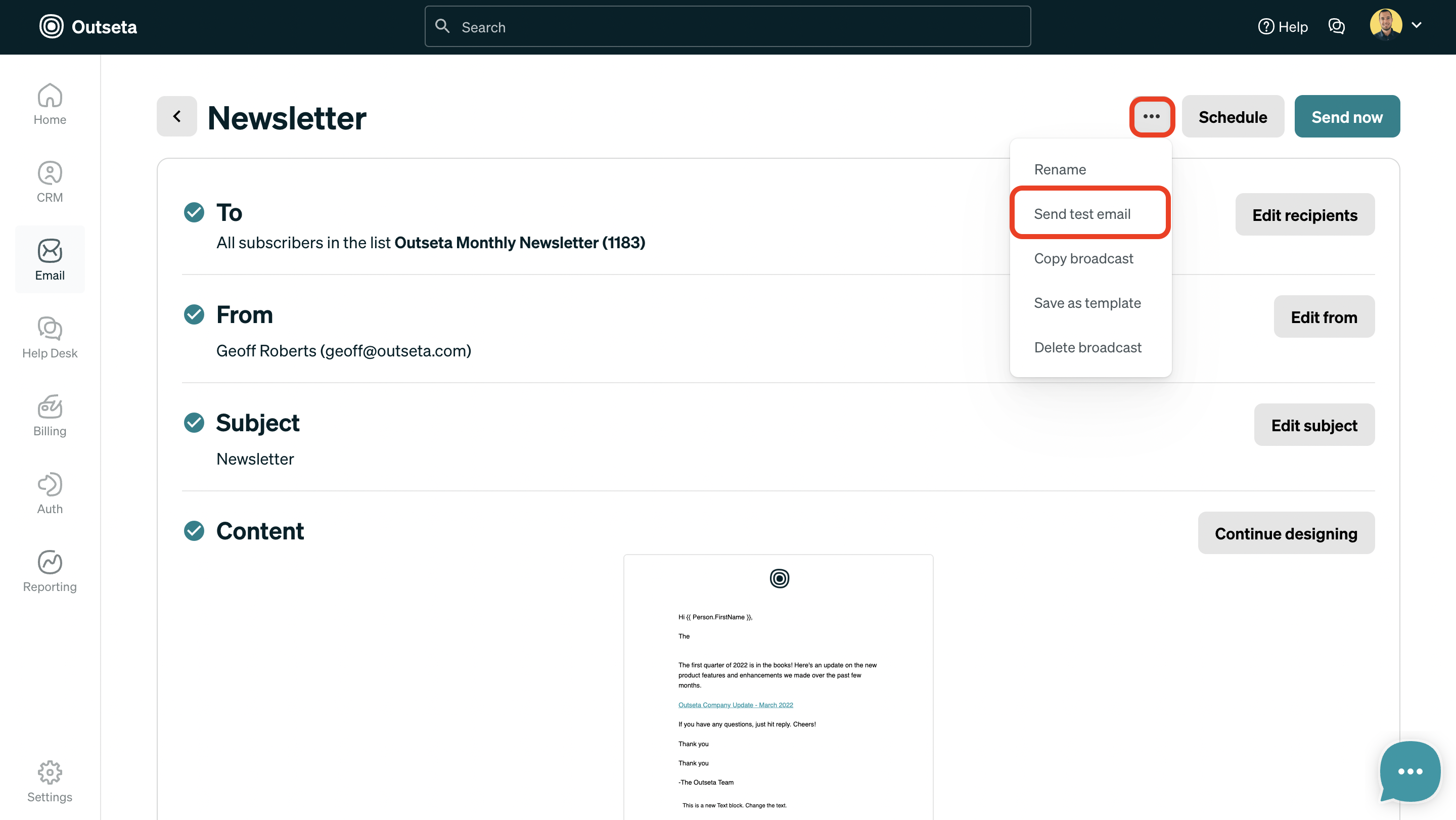Click Continue designing button

point(1286,533)
